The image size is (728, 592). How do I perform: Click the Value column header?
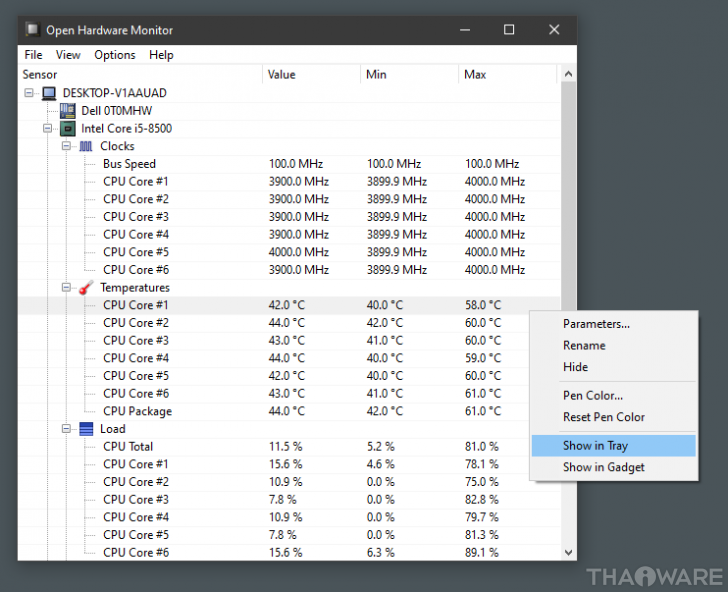point(312,74)
